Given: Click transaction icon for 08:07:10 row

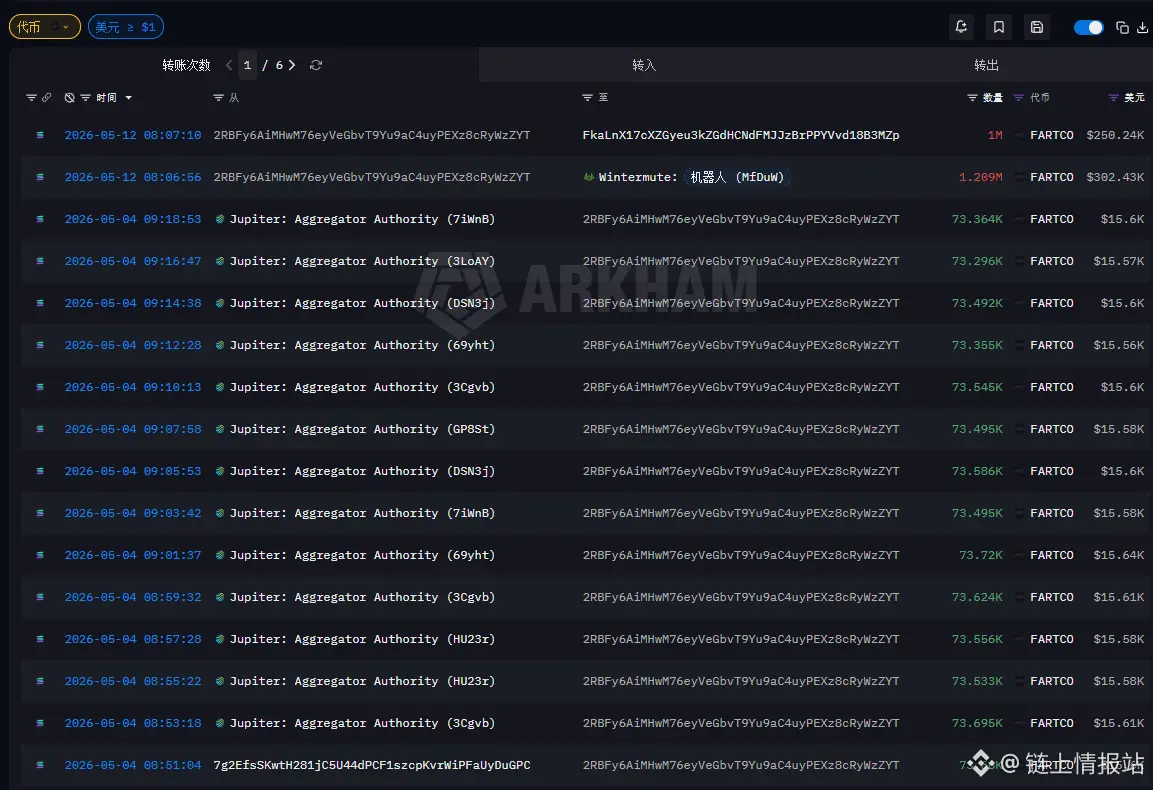Looking at the screenshot, I should coord(40,135).
